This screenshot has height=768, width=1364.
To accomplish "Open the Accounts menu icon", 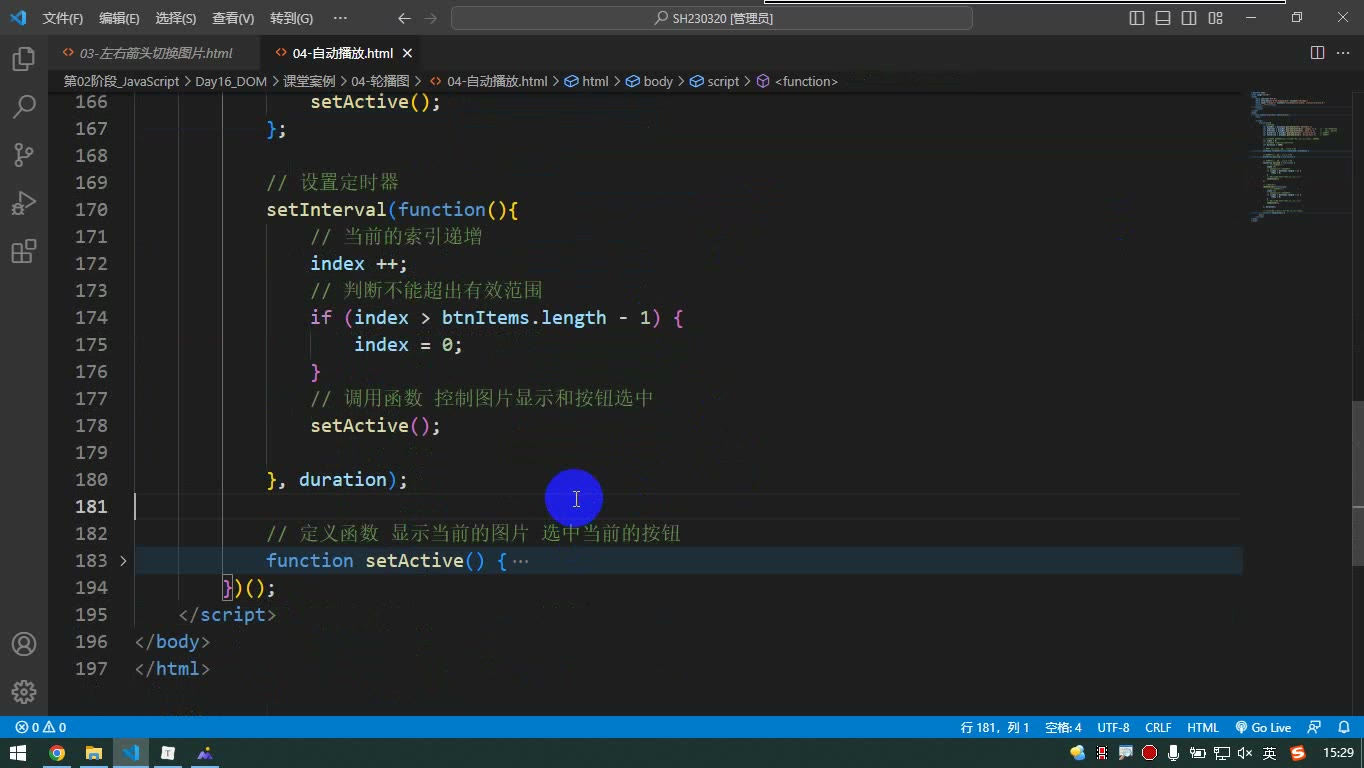I will (24, 644).
